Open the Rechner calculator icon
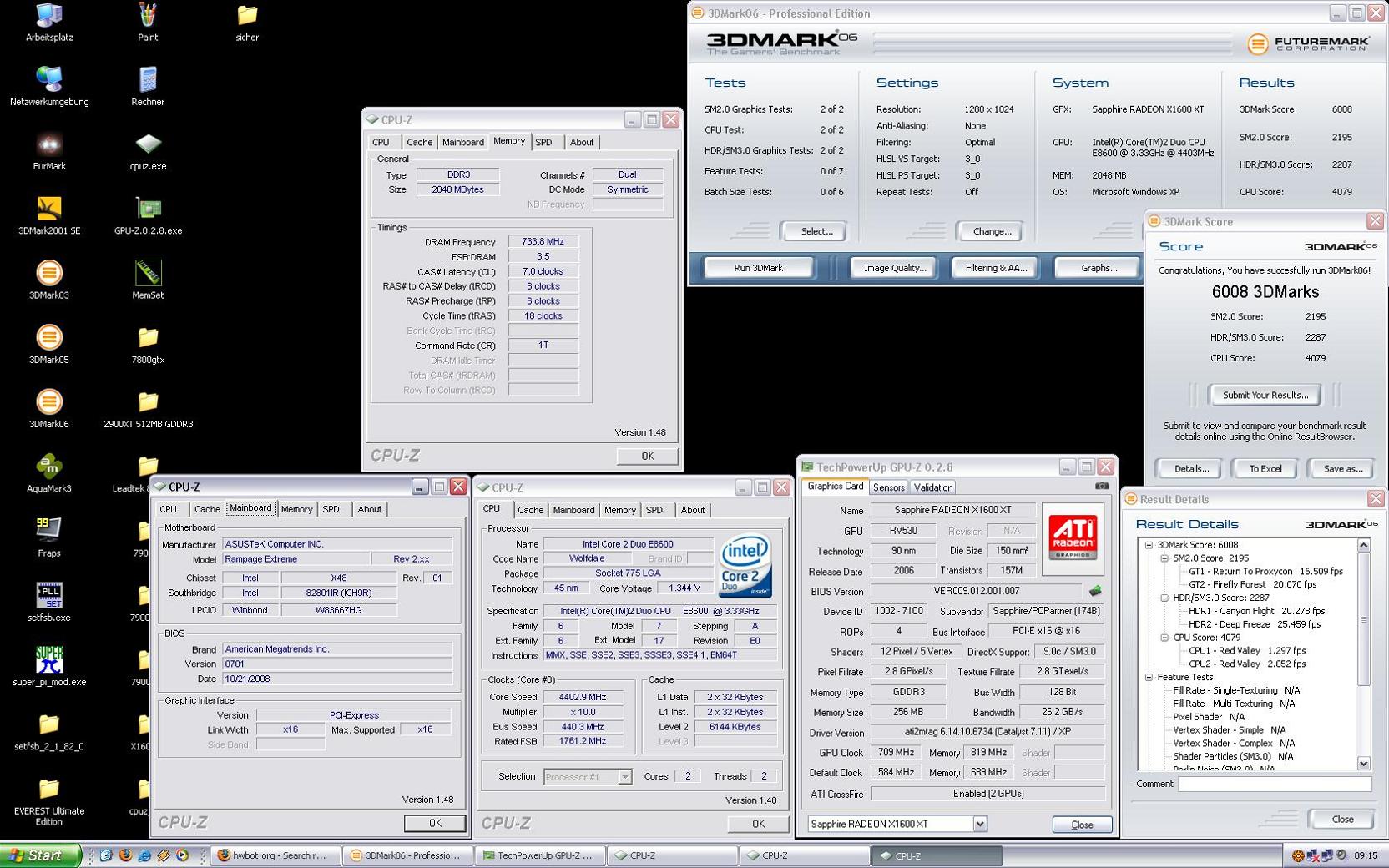The image size is (1389, 868). pos(148,86)
